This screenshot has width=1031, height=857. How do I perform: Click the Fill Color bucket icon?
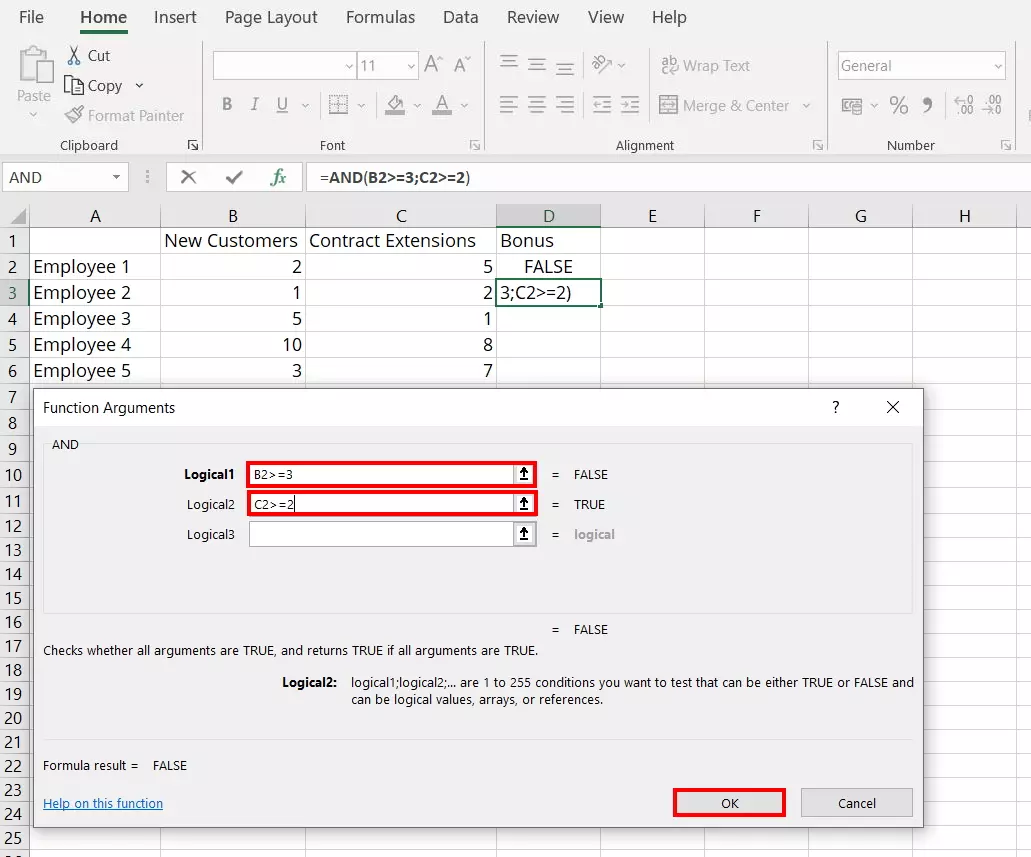395,105
